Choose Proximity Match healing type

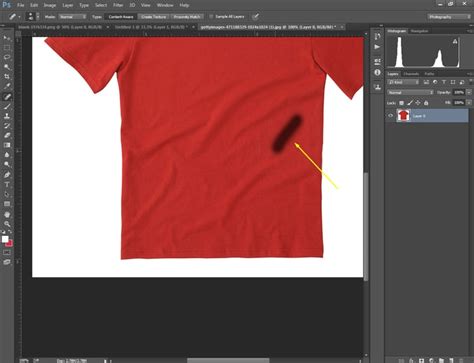click(x=187, y=17)
